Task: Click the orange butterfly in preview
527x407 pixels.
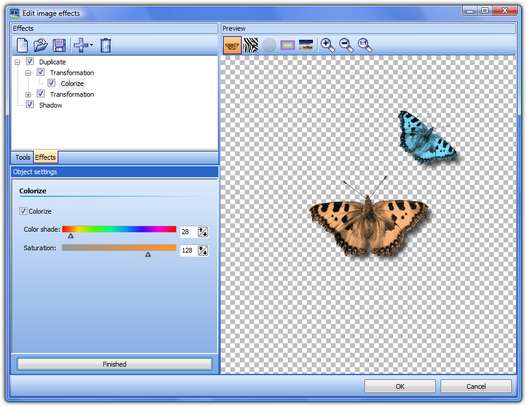Action: click(x=369, y=217)
